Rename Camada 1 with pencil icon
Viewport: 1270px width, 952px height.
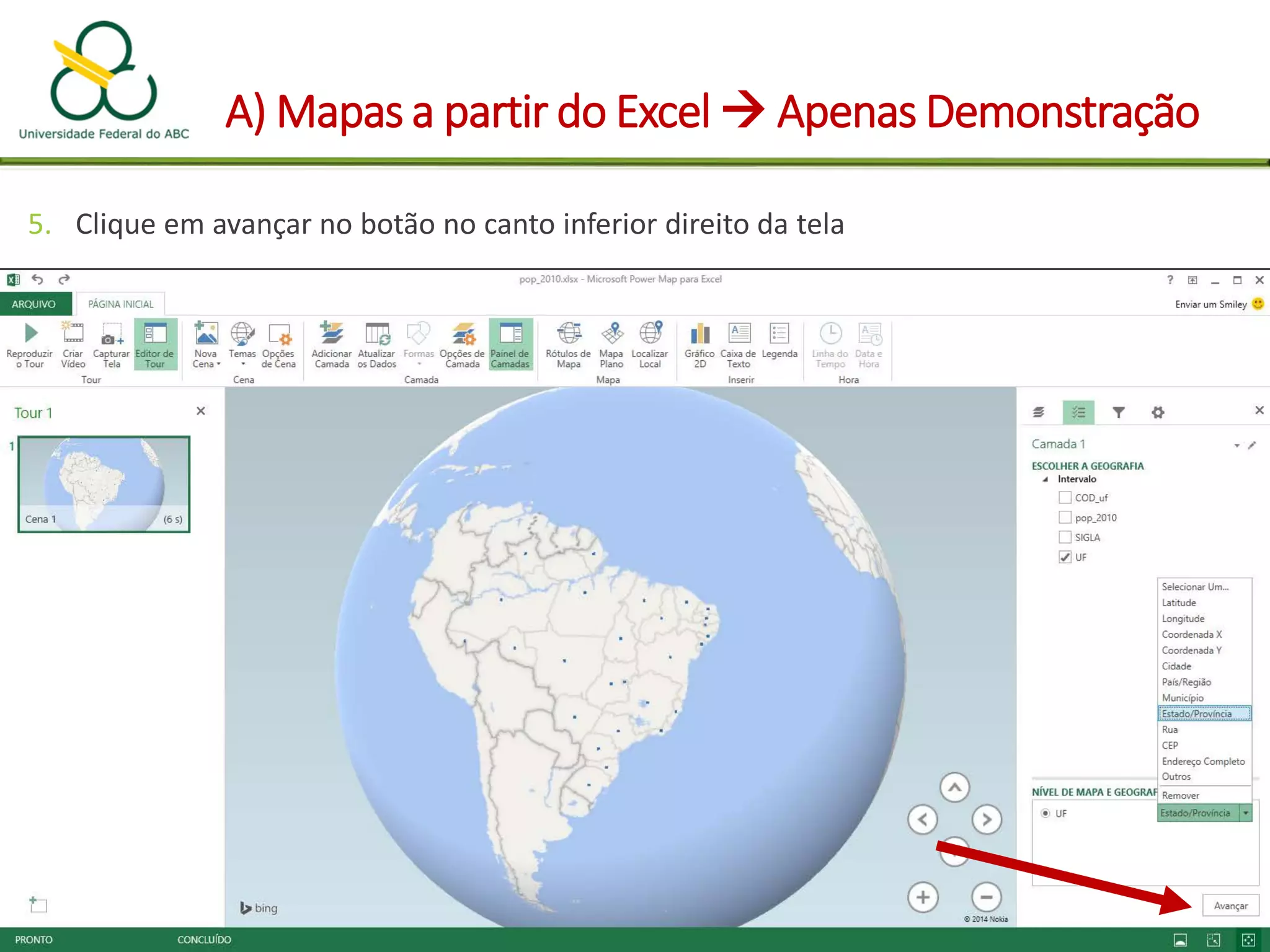(1252, 445)
